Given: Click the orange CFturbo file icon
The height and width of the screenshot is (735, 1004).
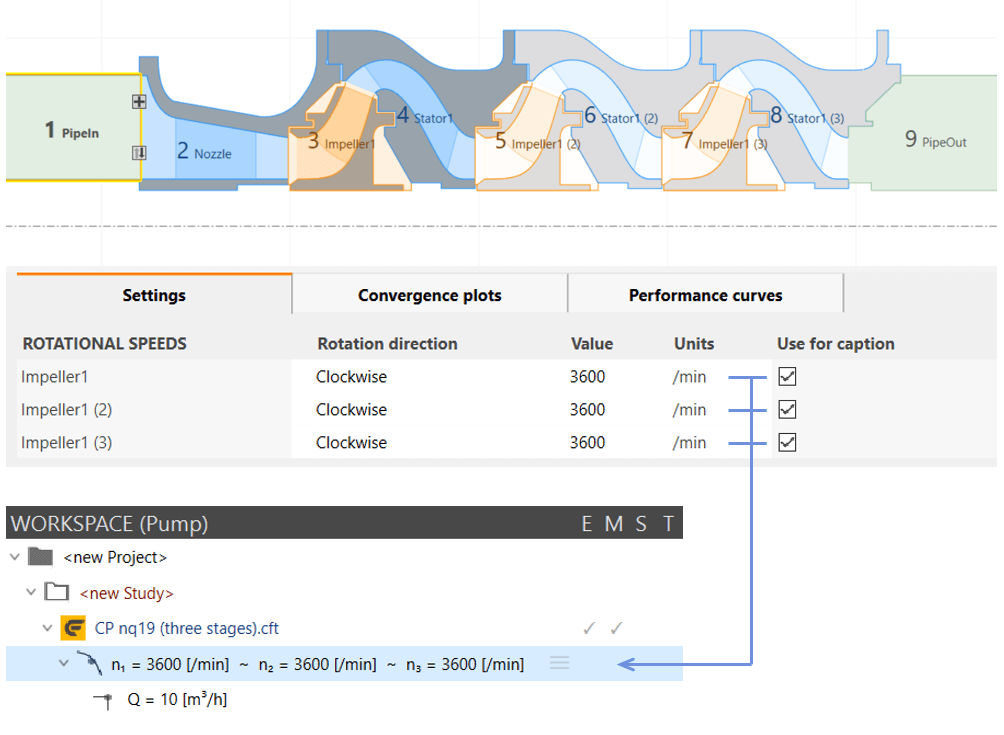Looking at the screenshot, I should tap(73, 628).
